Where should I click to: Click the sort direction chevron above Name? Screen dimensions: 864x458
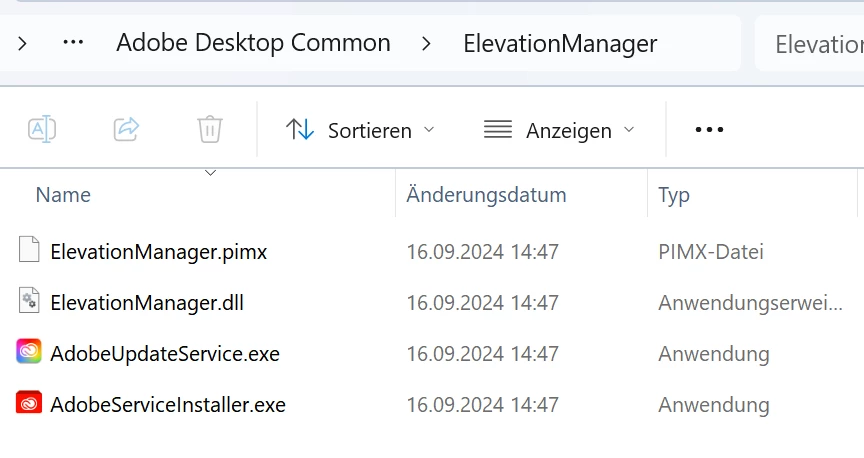pyautogui.click(x=210, y=173)
